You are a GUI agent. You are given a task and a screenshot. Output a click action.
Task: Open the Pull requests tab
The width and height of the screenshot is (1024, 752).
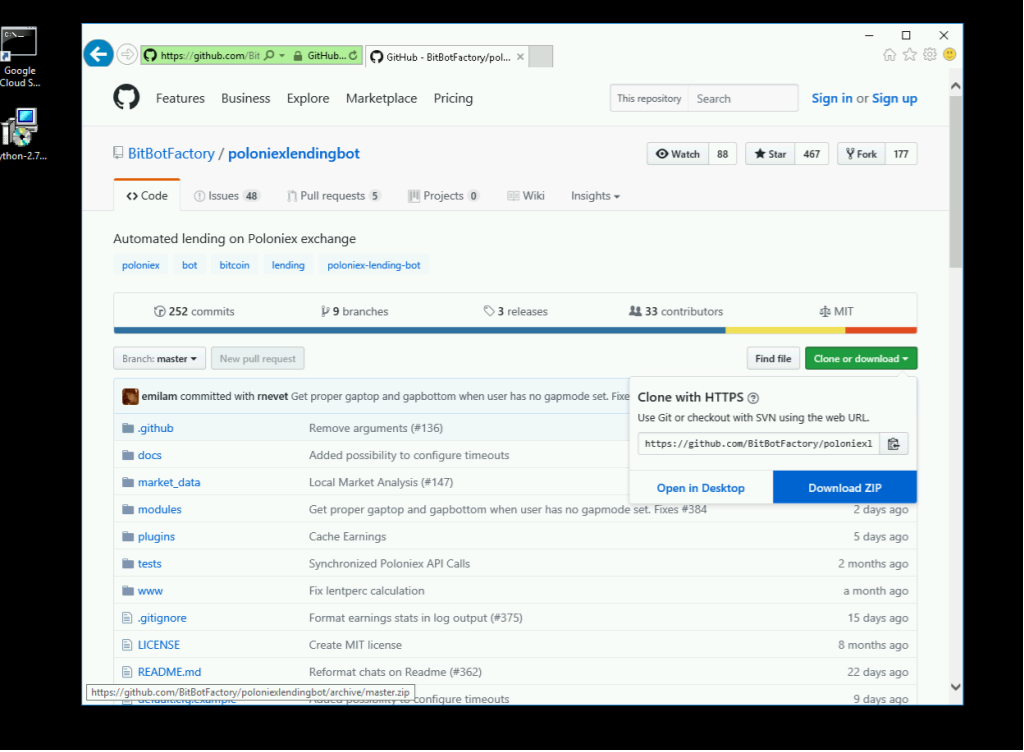coord(333,196)
